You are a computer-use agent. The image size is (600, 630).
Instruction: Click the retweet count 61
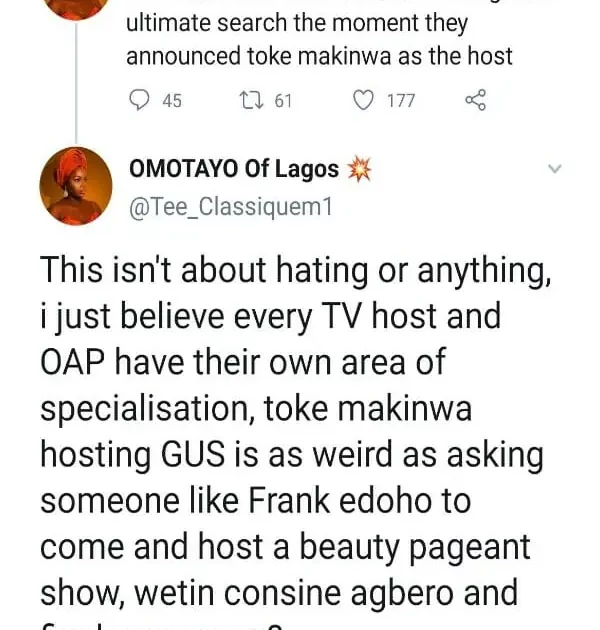283,100
